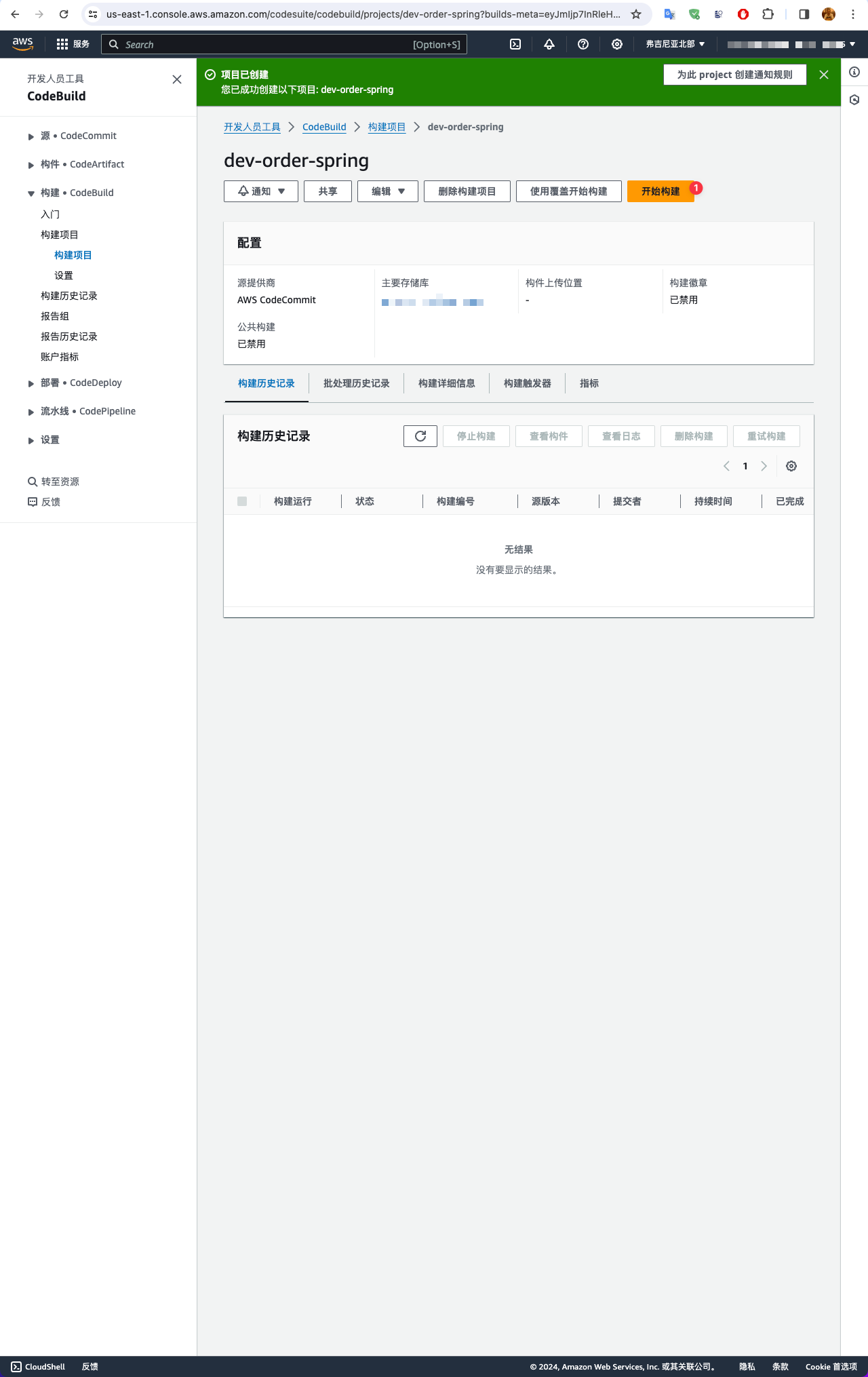868x1377 pixels.
Task: Expand the 源 • CodeCommit section
Action: pos(31,137)
